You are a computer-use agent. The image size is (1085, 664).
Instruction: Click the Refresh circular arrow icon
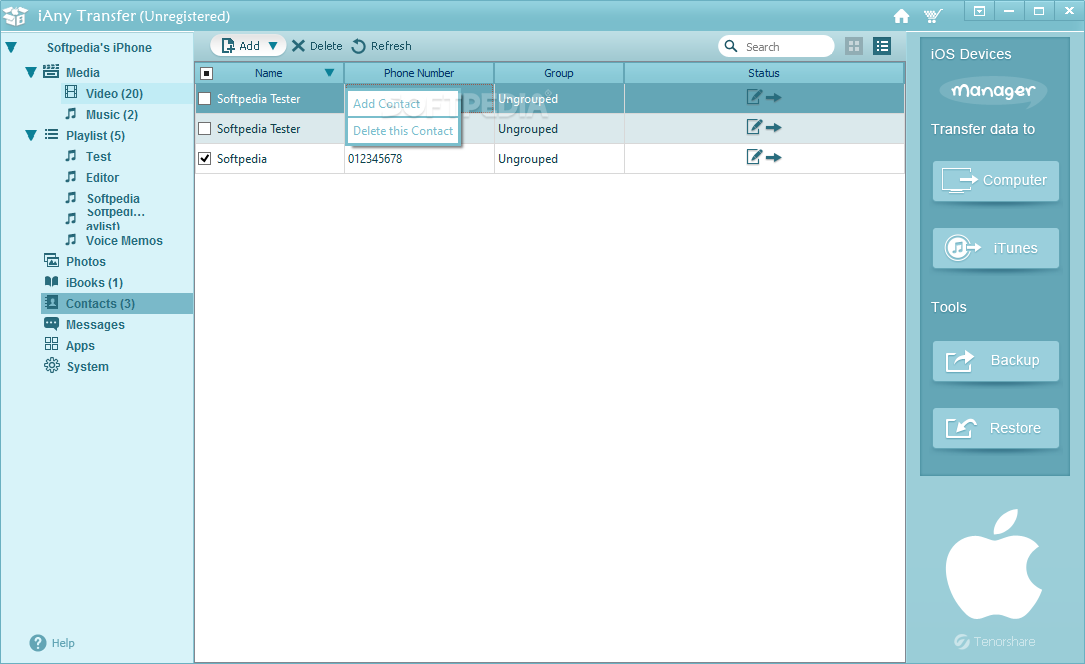point(358,46)
